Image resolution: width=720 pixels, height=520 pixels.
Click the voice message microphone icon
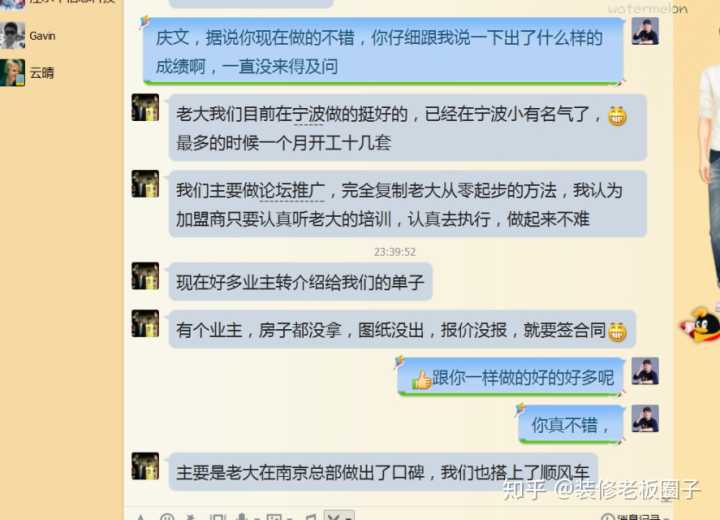point(242,517)
